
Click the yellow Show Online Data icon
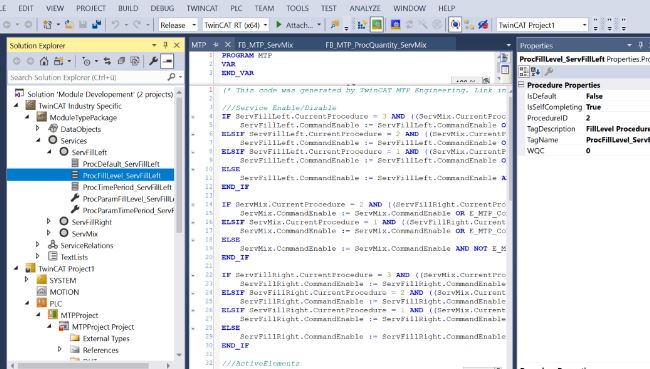[469, 25]
